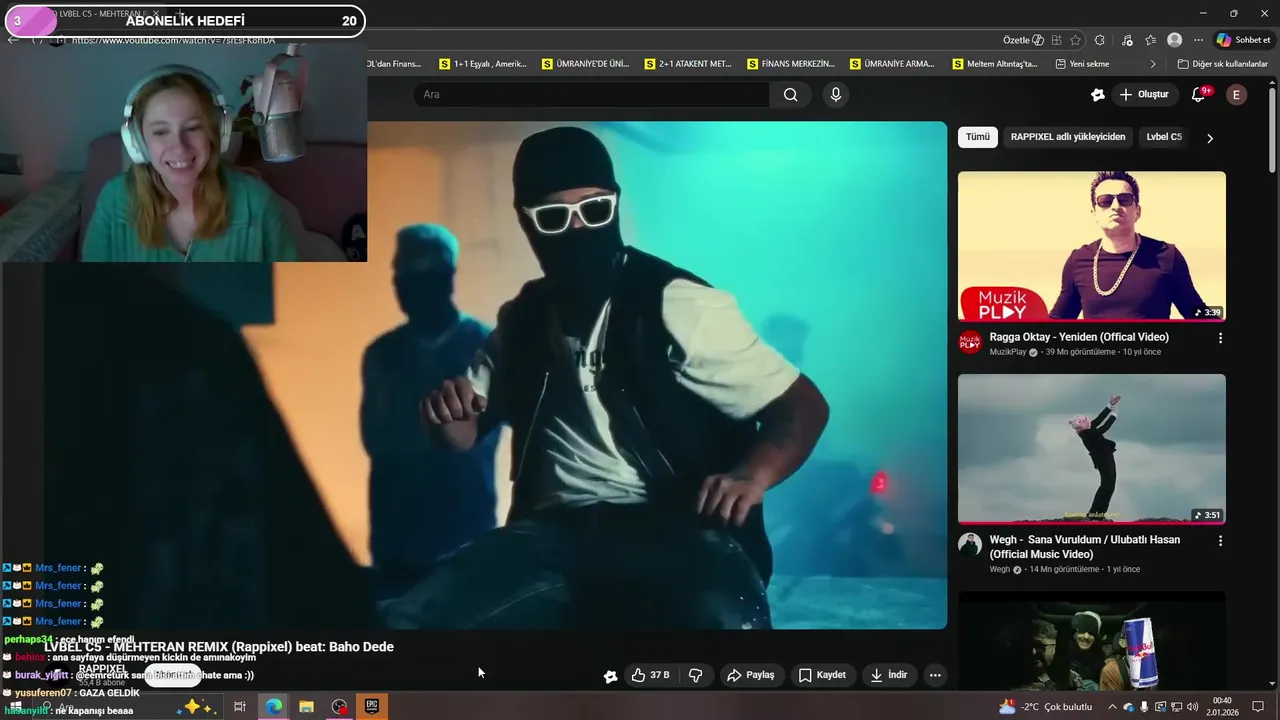Open 1+1 Eşyalı Amerik bookmark
The width and height of the screenshot is (1280, 720).
(x=482, y=64)
